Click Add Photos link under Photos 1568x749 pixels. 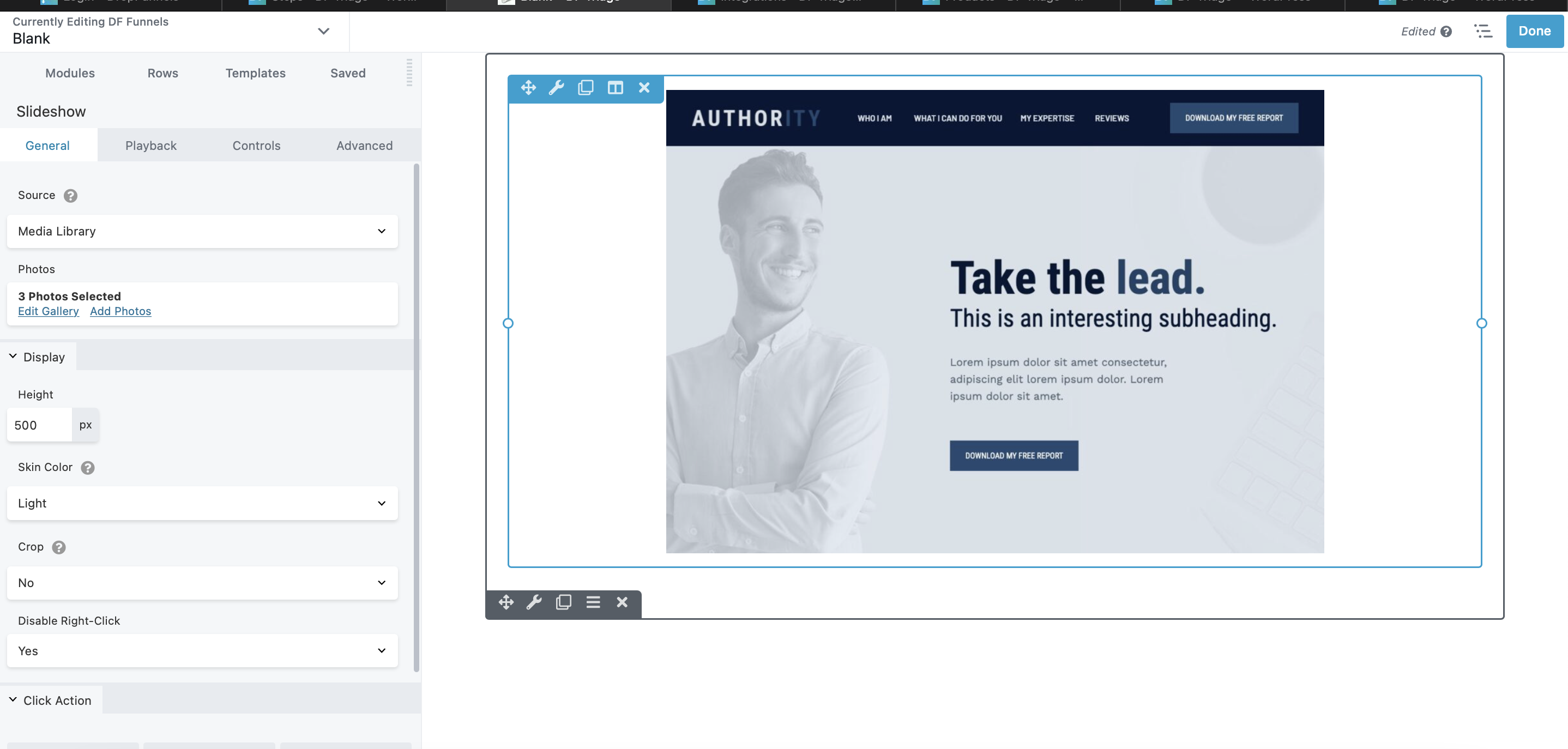(x=121, y=310)
